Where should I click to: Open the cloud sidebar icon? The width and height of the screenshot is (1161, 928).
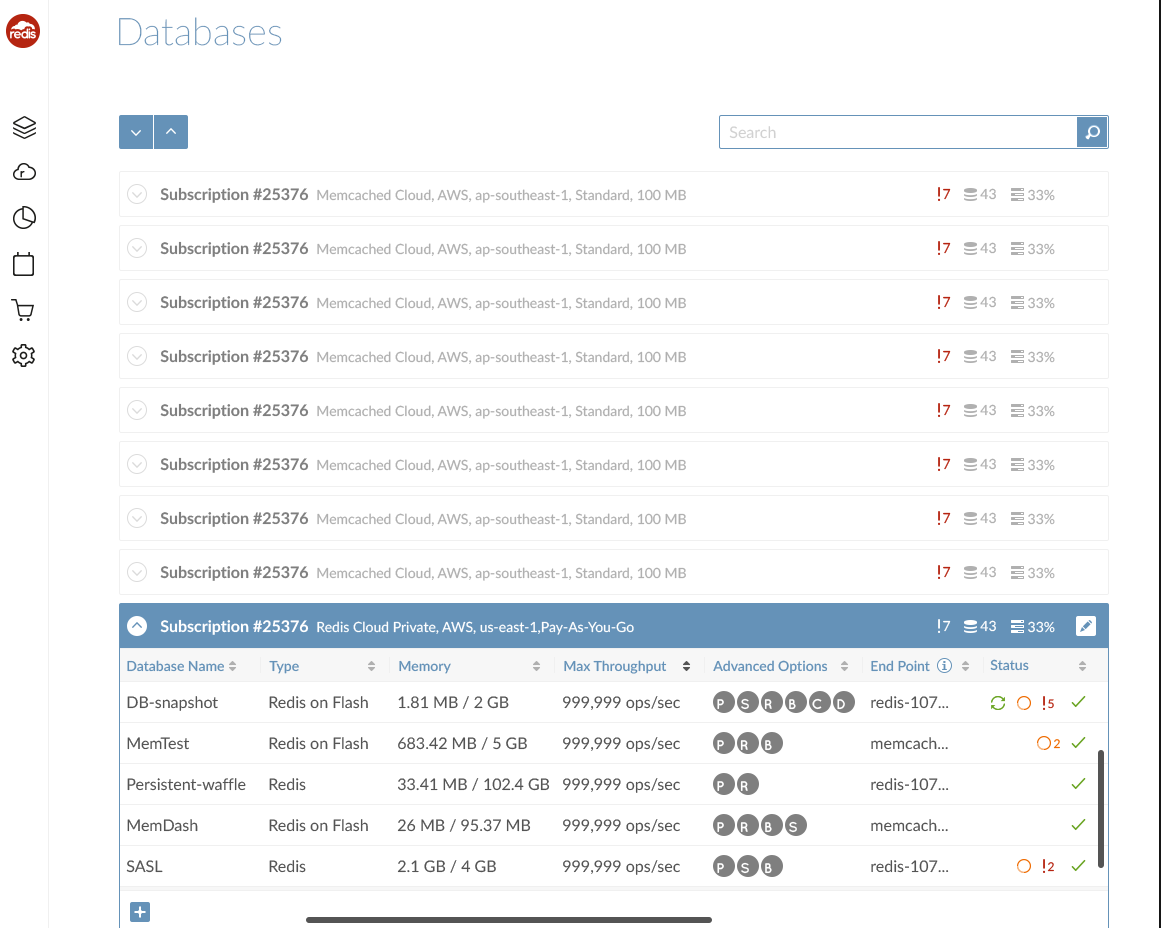click(x=24, y=173)
